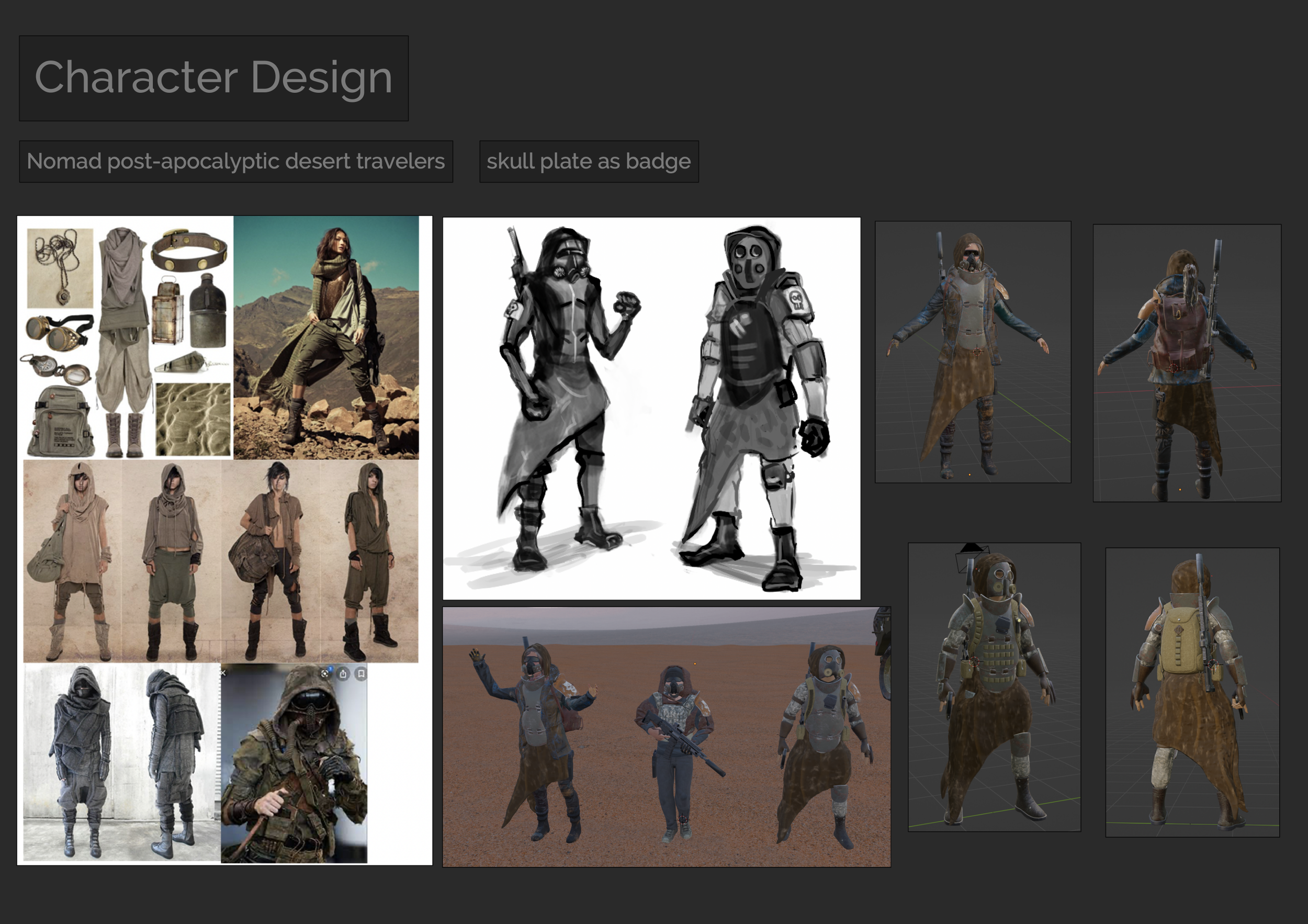Viewport: 1308px width, 924px height.
Task: Click the bookmark save icon
Action: (x=361, y=674)
